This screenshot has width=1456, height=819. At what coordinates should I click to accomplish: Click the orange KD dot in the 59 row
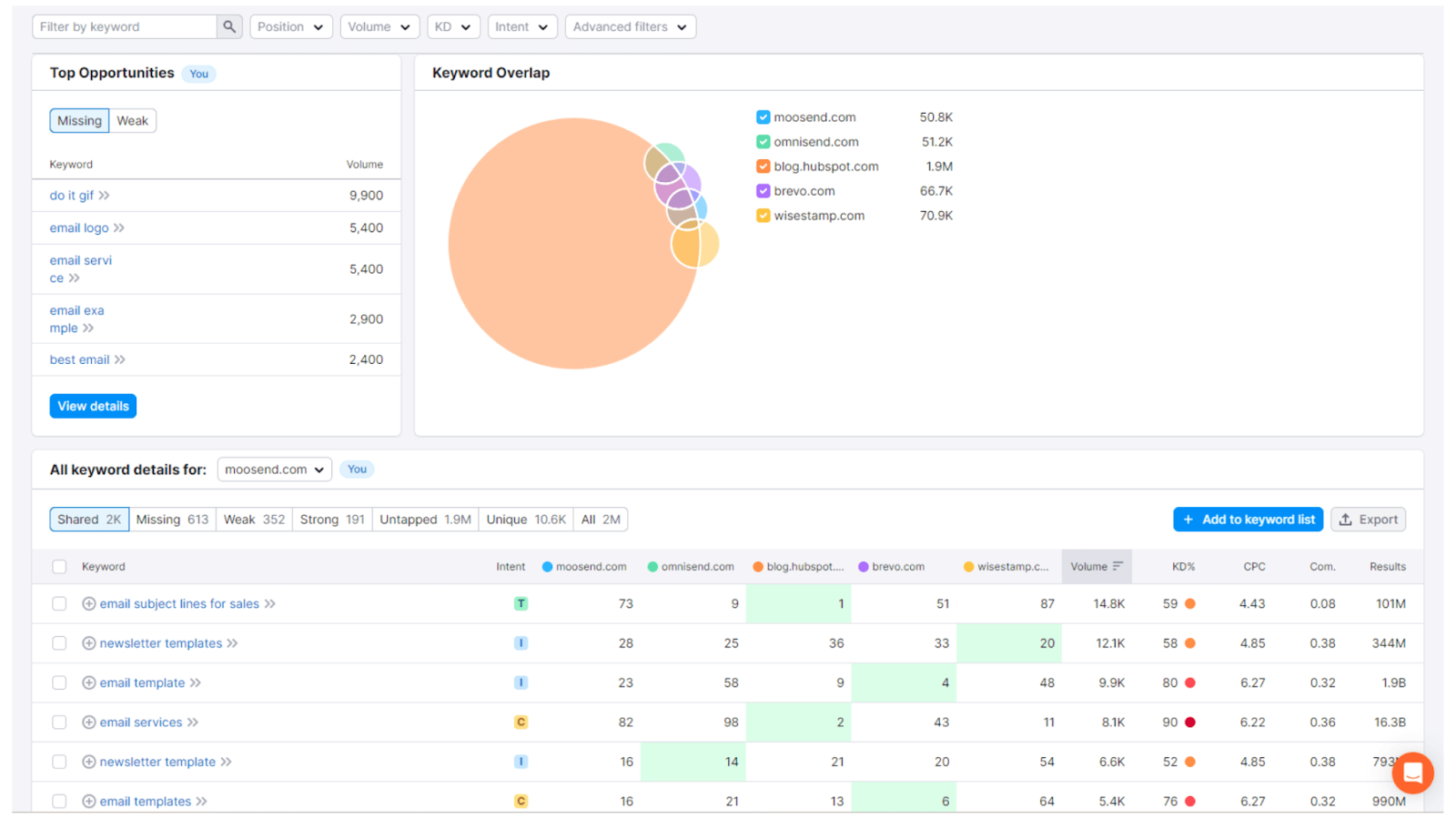pyautogui.click(x=1190, y=603)
